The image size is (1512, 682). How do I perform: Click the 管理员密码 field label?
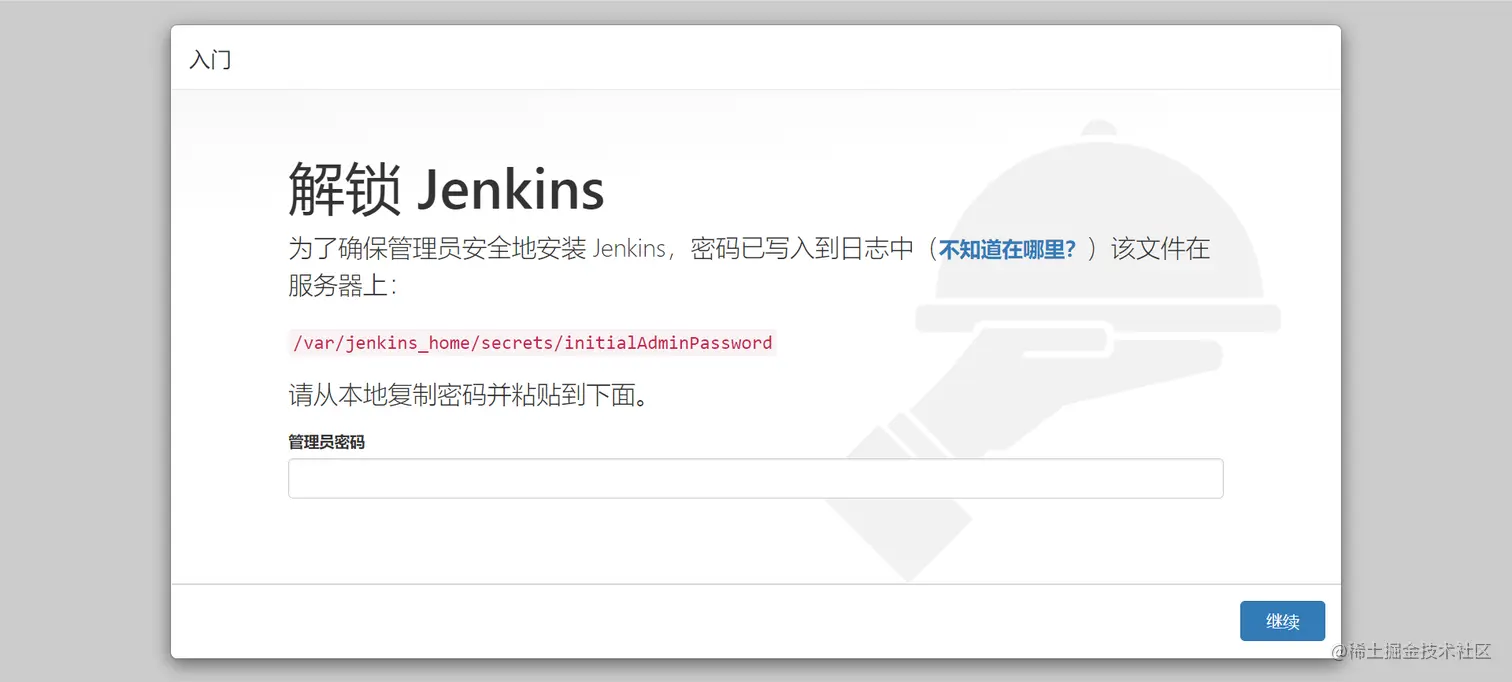(x=324, y=442)
